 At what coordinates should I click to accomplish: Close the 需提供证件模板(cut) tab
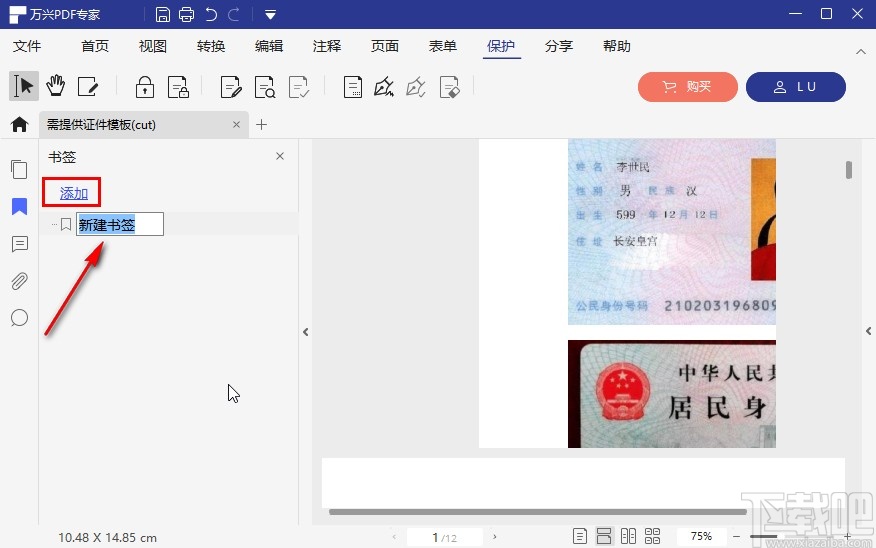coord(236,125)
